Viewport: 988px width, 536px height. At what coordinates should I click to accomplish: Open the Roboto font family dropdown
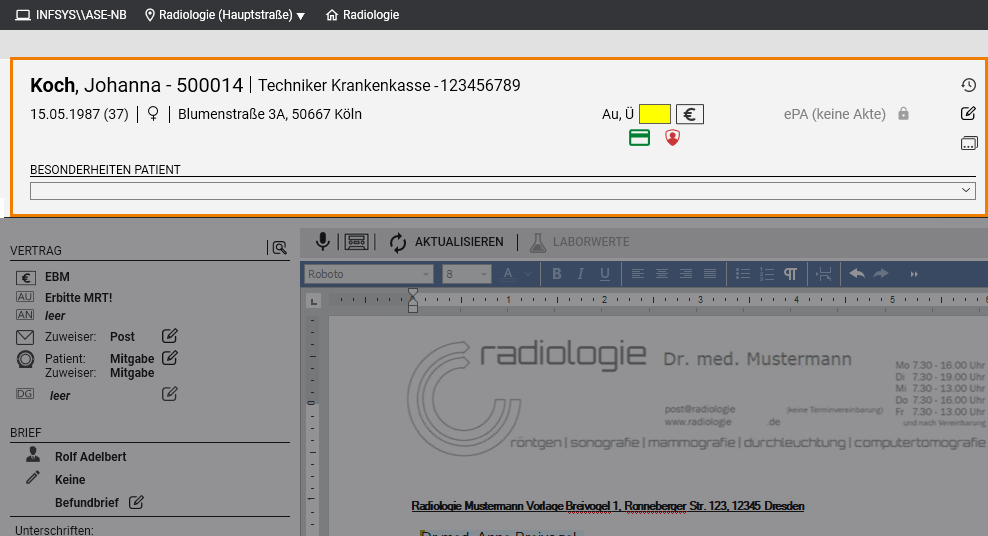pyautogui.click(x=368, y=274)
